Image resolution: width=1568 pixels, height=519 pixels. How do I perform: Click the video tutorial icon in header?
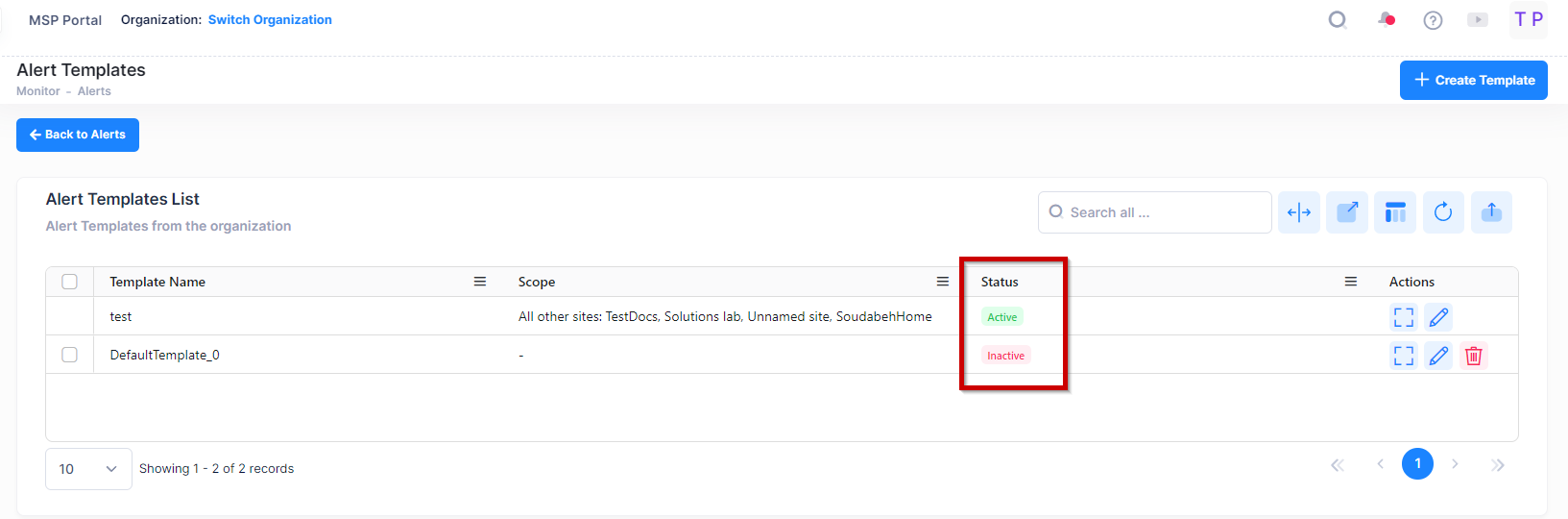click(1478, 20)
